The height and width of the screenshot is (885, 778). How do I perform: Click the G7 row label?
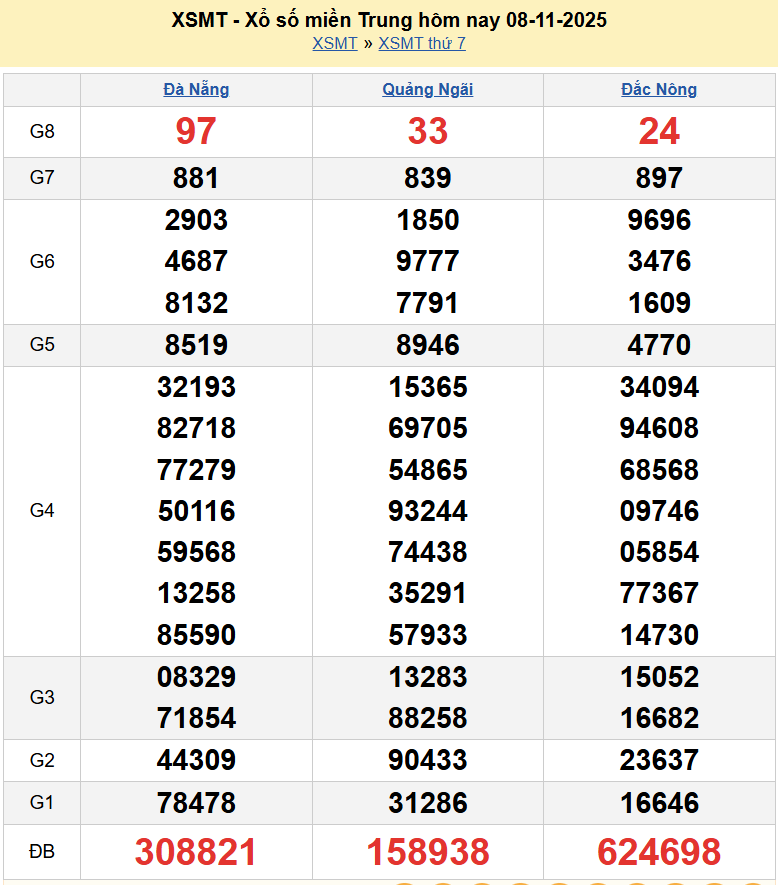[x=42, y=178]
